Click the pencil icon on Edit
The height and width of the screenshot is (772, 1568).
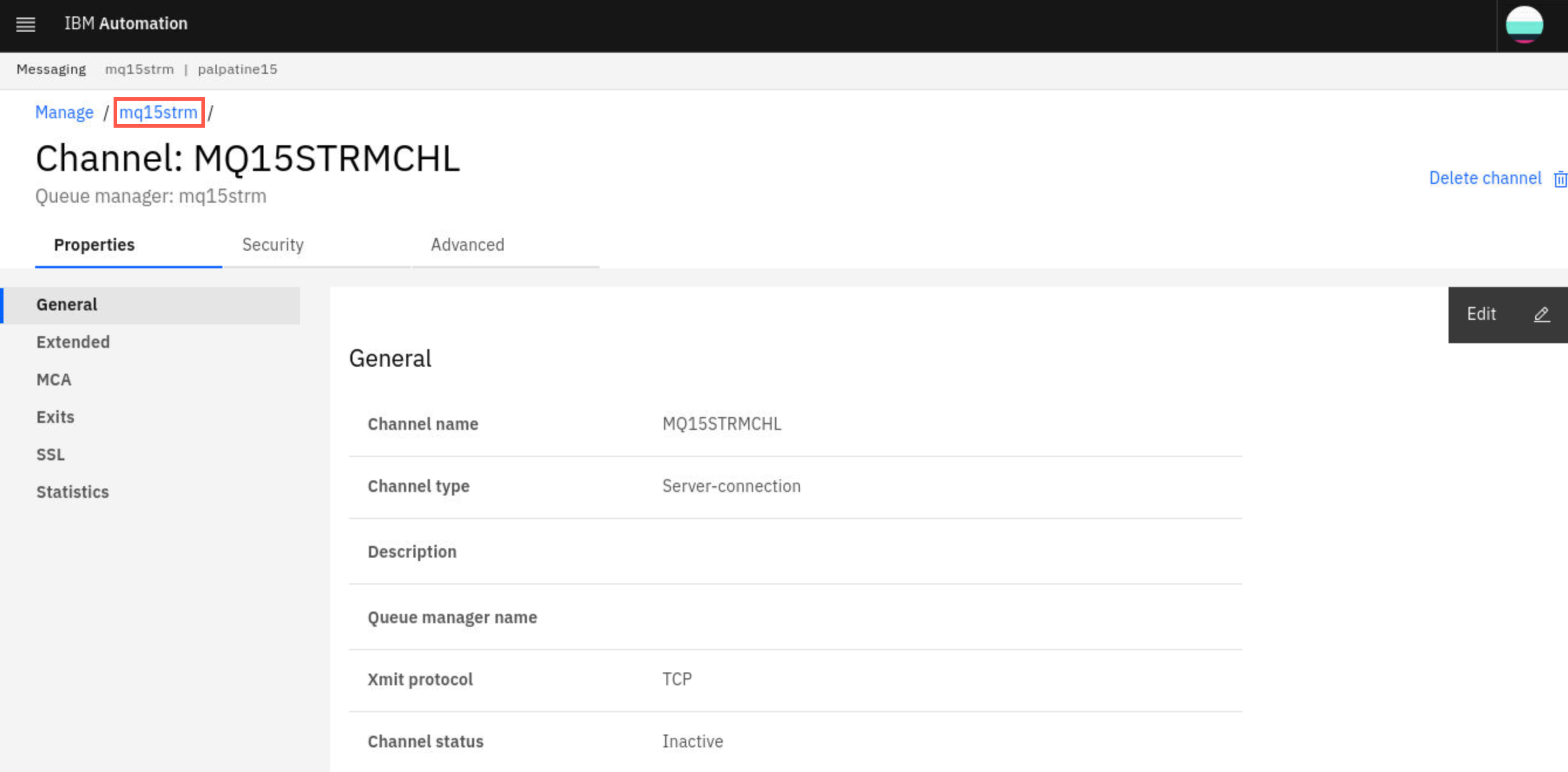1541,314
